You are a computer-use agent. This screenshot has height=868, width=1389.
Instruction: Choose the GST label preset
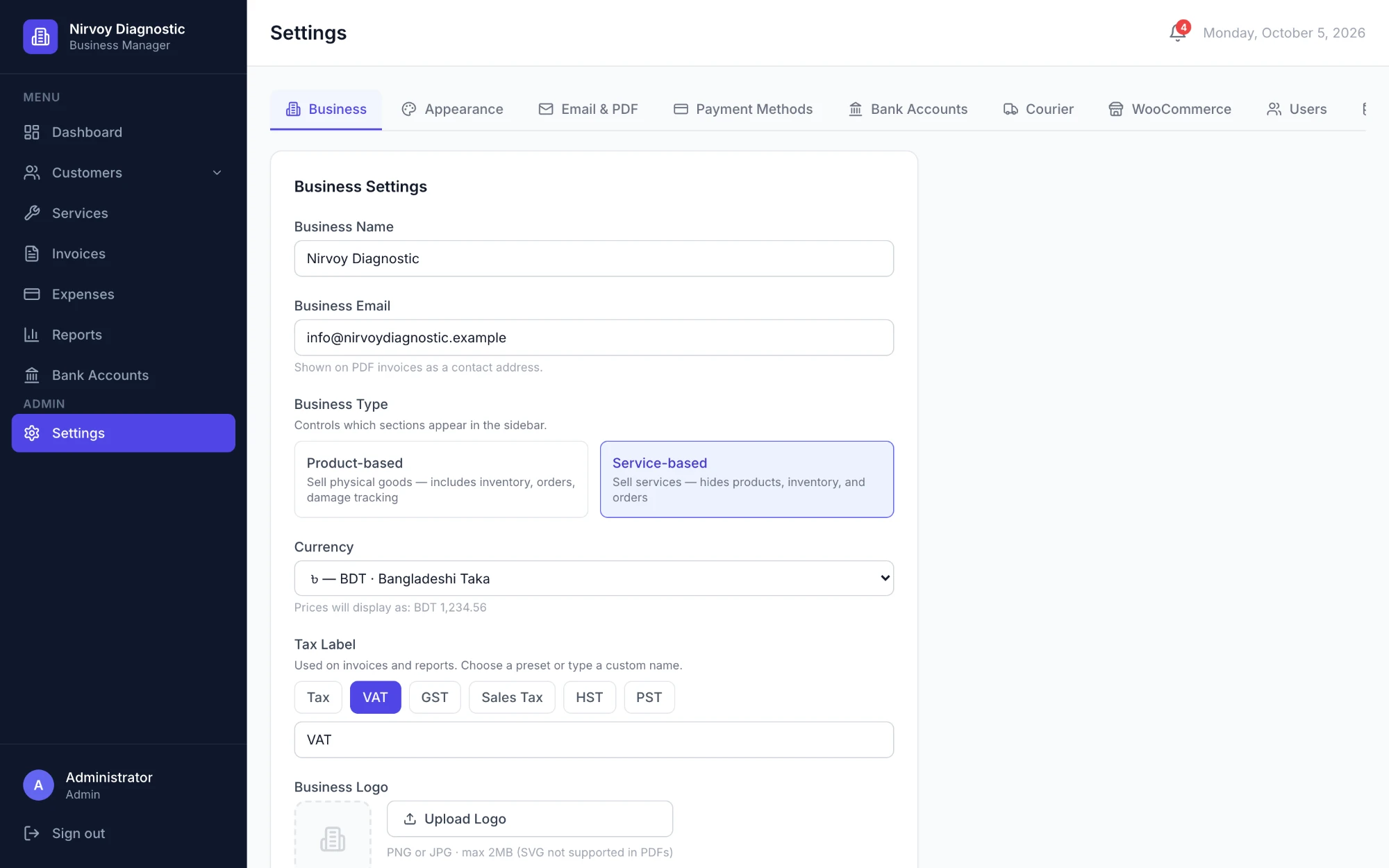435,697
